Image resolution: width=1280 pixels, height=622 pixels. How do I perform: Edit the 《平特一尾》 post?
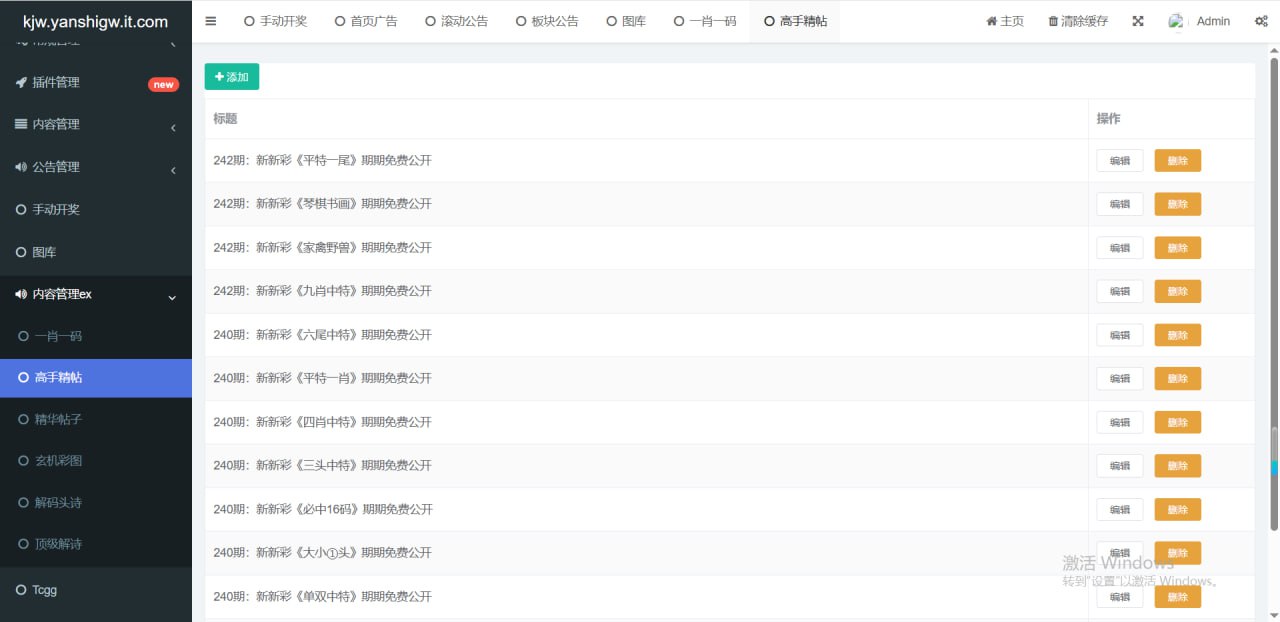click(1119, 161)
